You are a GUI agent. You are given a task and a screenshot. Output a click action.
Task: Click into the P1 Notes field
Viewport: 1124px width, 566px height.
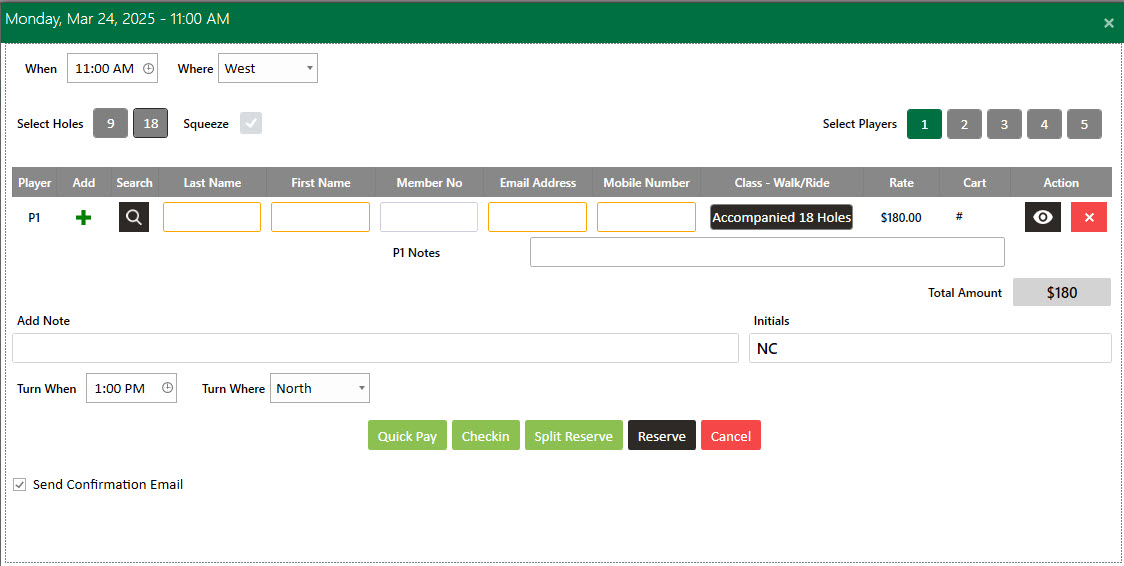coord(767,252)
